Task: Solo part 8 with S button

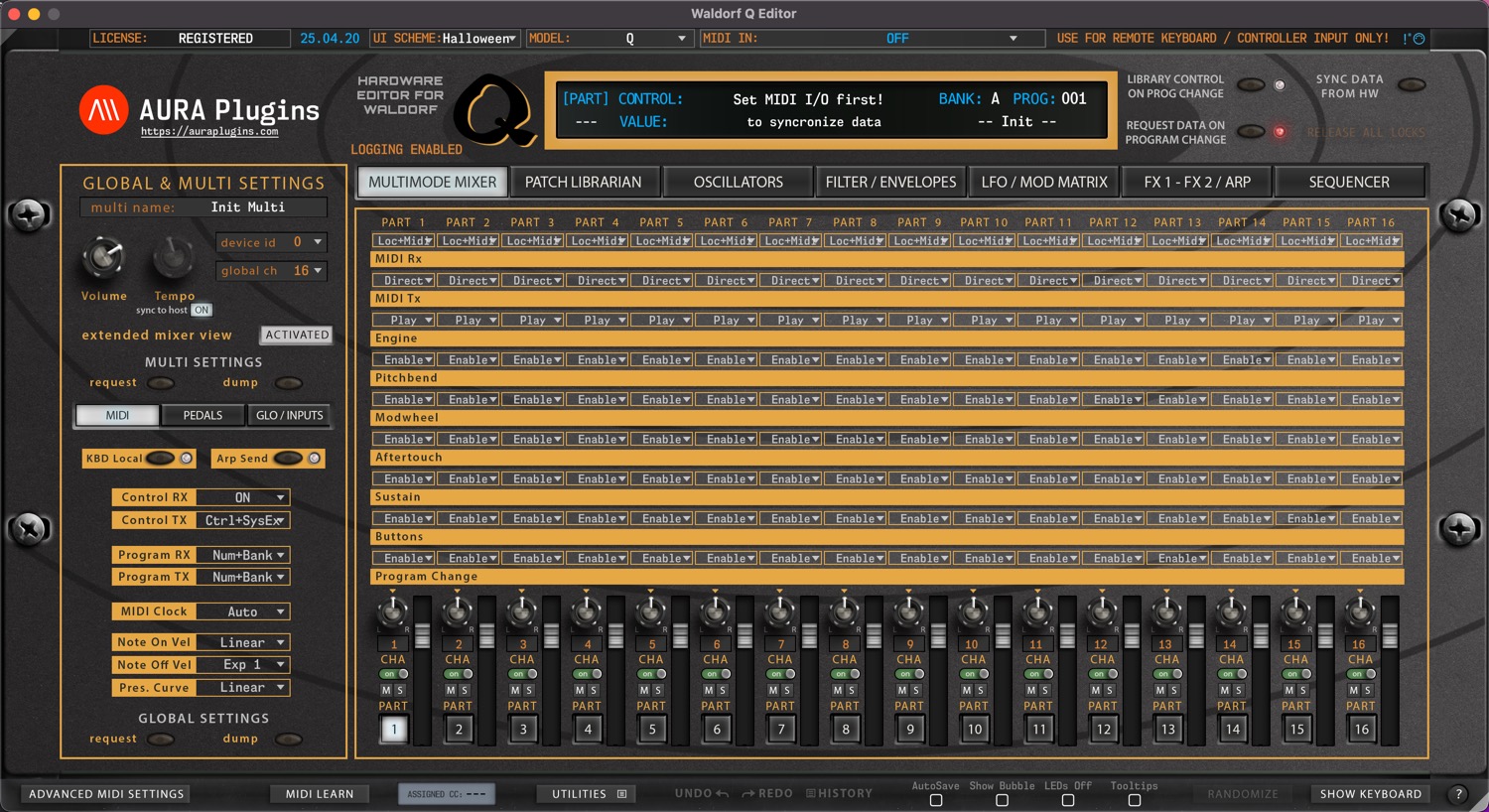Action: tap(852, 690)
